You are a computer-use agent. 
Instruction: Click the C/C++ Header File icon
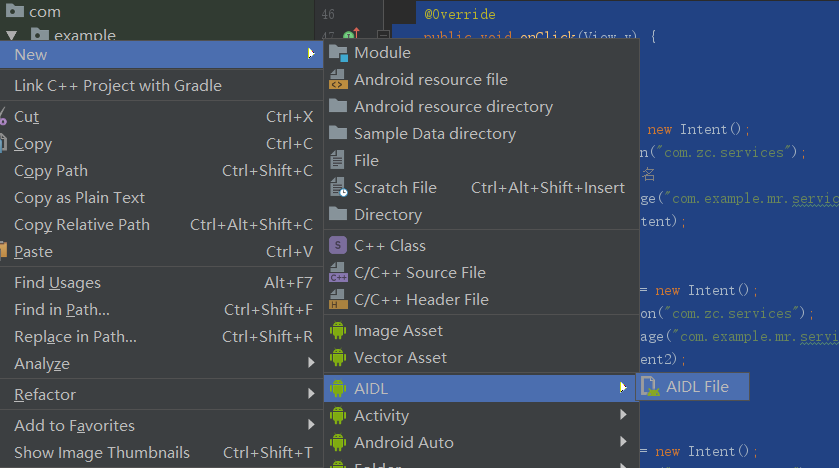[338, 300]
